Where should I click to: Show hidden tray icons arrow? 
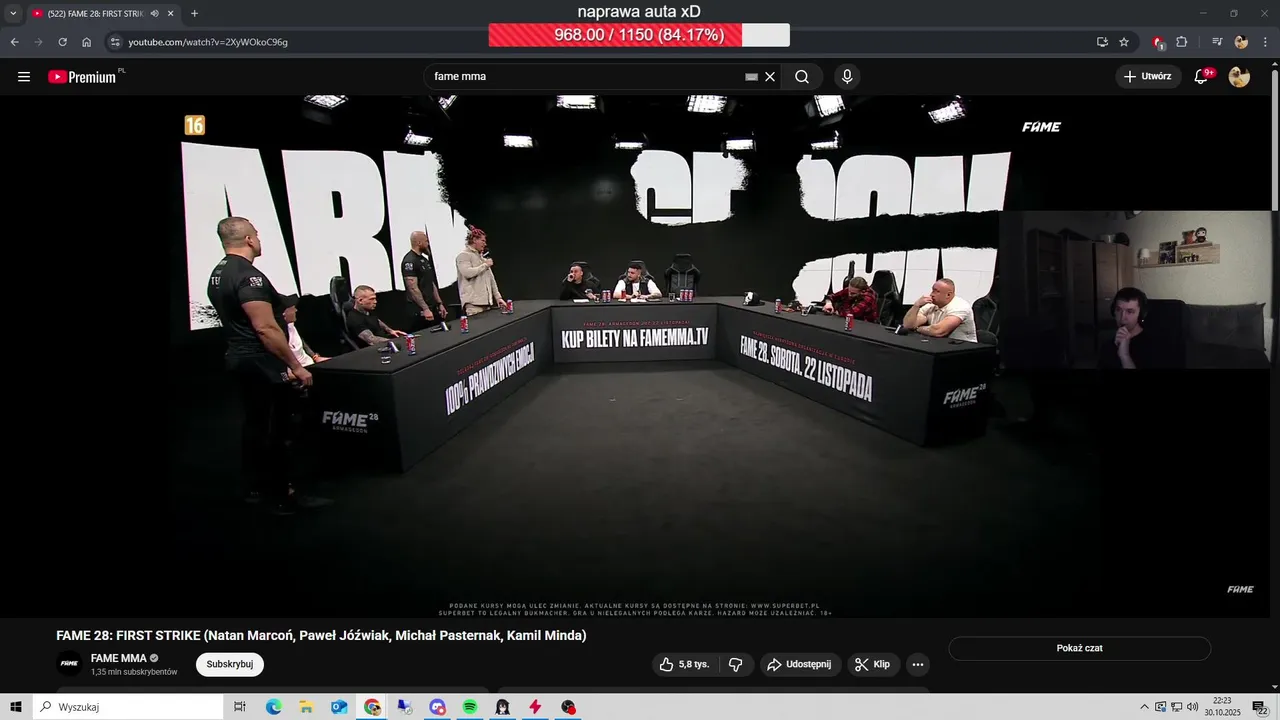tap(1145, 707)
